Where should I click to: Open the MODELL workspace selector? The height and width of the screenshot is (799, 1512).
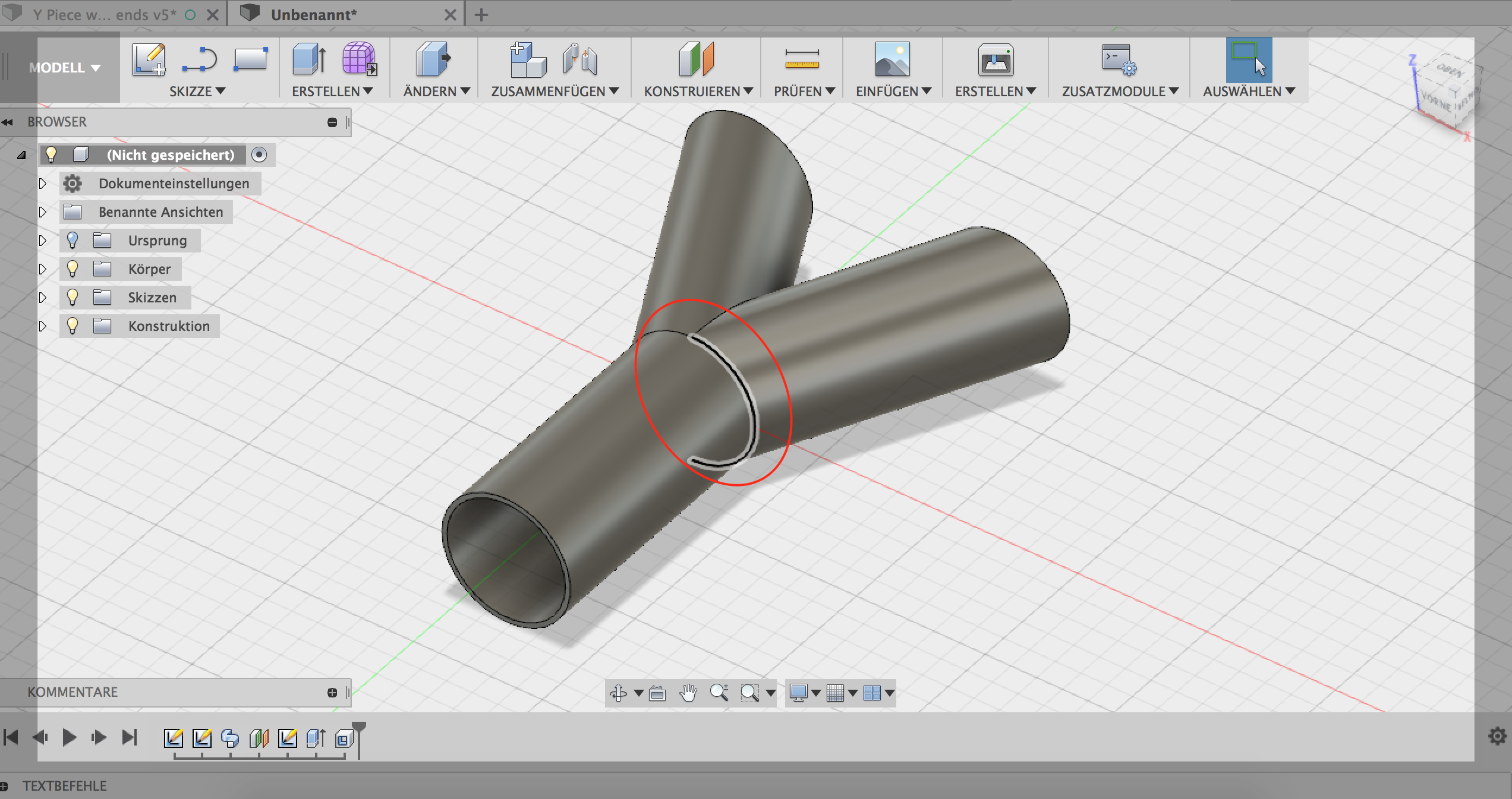[x=64, y=68]
